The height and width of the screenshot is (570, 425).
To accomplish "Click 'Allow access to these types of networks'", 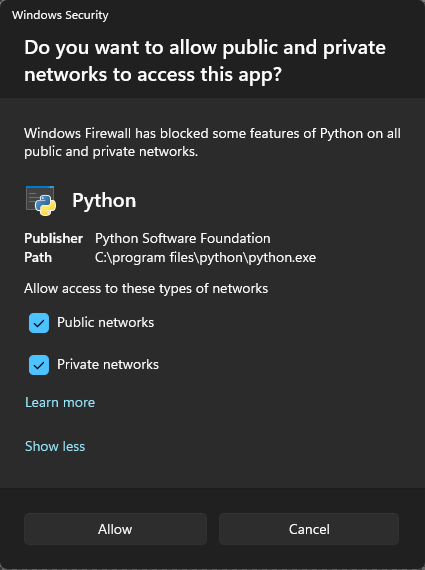I will [x=146, y=289].
